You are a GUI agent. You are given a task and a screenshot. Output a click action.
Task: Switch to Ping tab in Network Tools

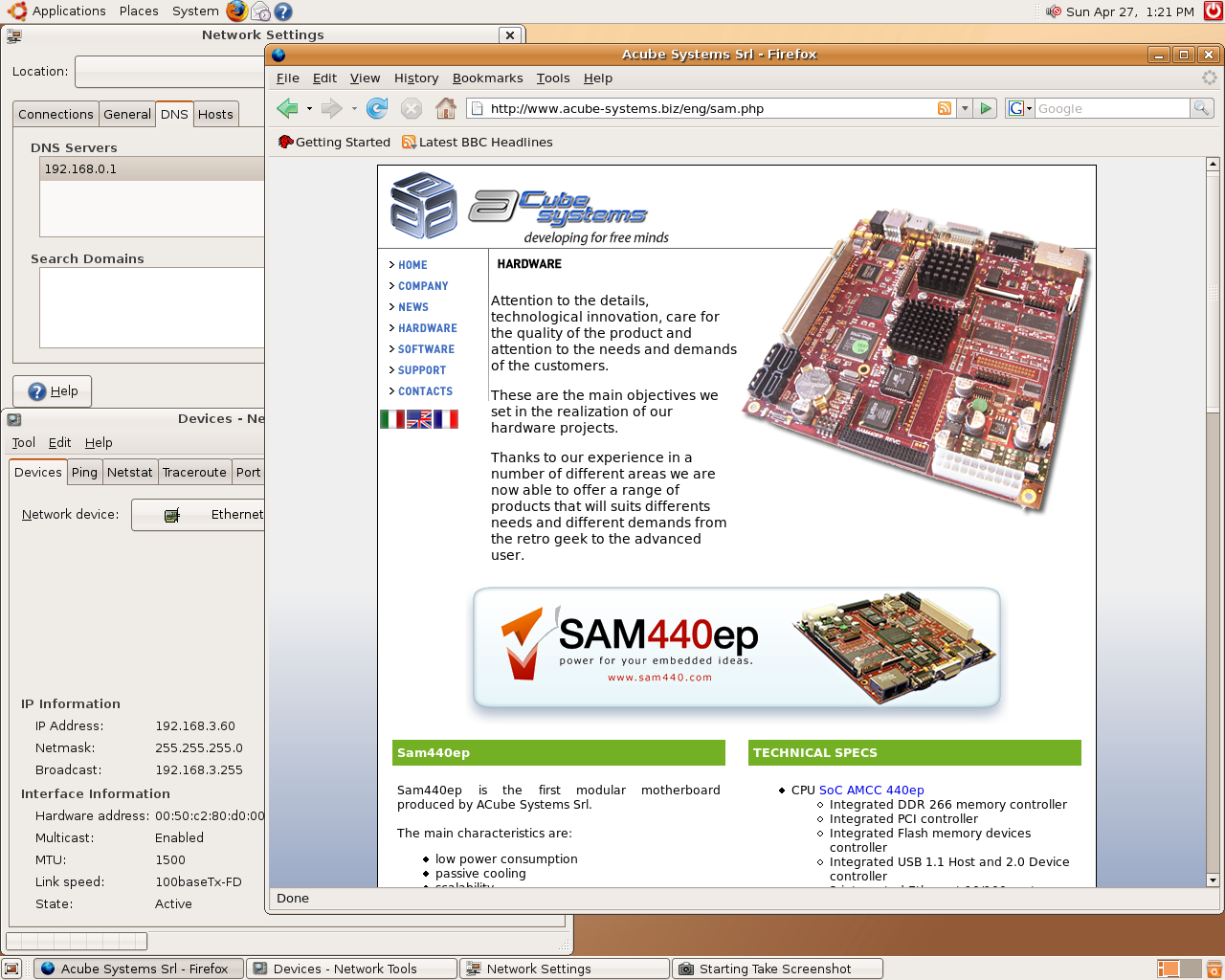coord(84,473)
